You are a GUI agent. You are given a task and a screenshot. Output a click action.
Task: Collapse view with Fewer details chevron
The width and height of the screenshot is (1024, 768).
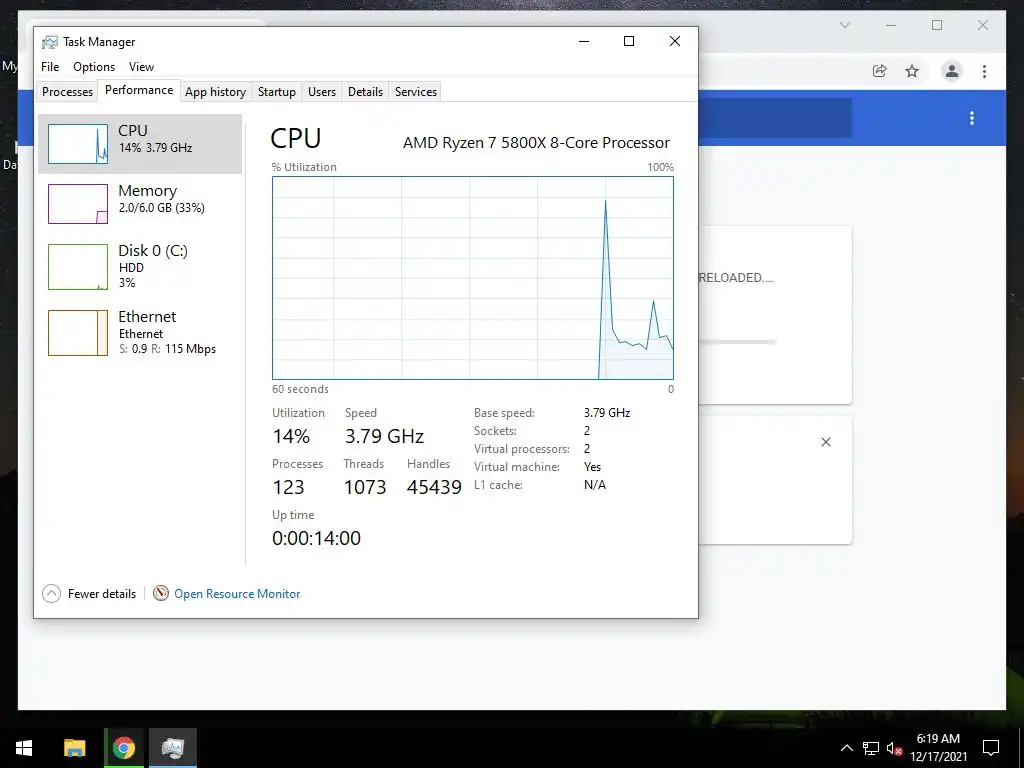pyautogui.click(x=52, y=594)
